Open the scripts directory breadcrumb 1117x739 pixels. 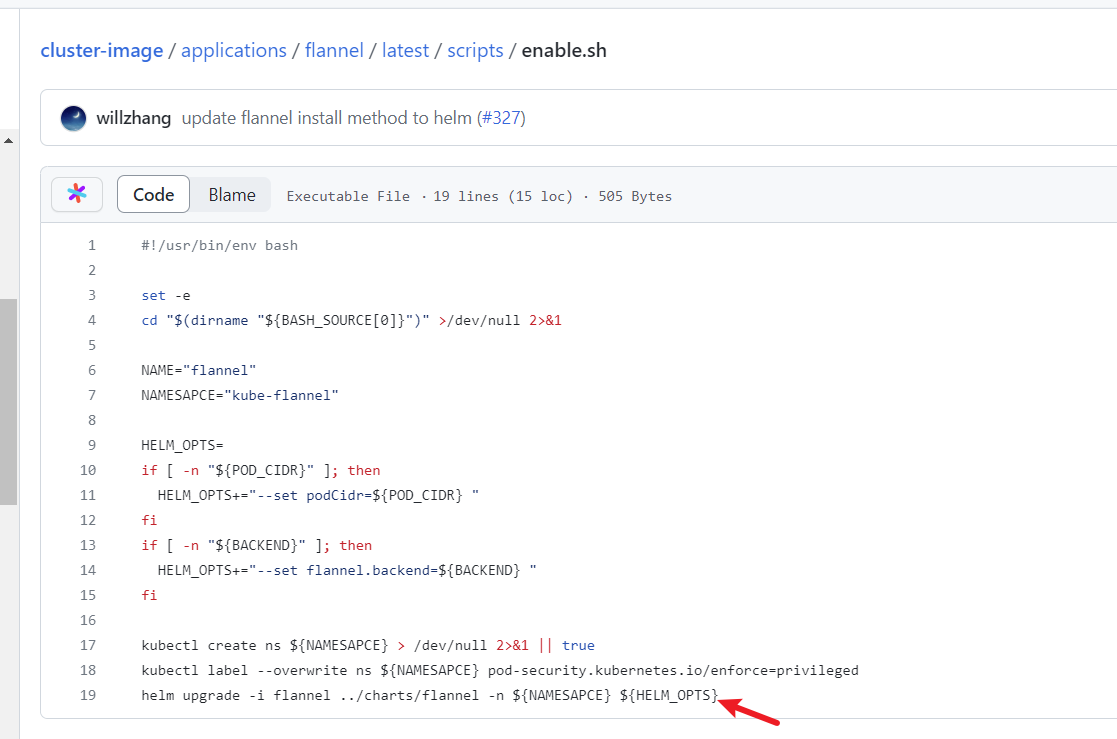475,50
